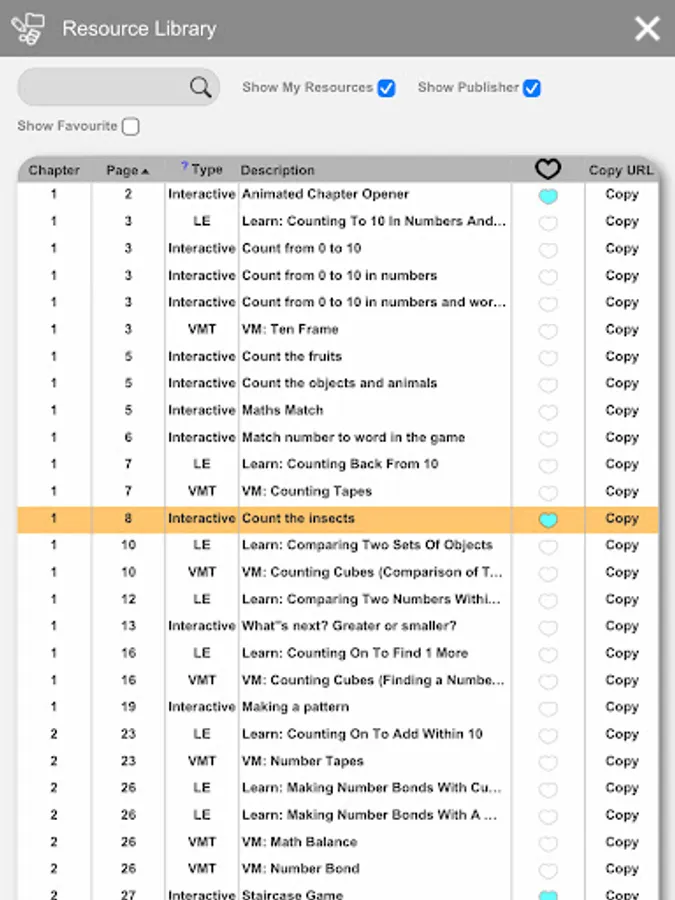675x900 pixels.
Task: Unfavourite Count the insects heart
Action: 548,520
